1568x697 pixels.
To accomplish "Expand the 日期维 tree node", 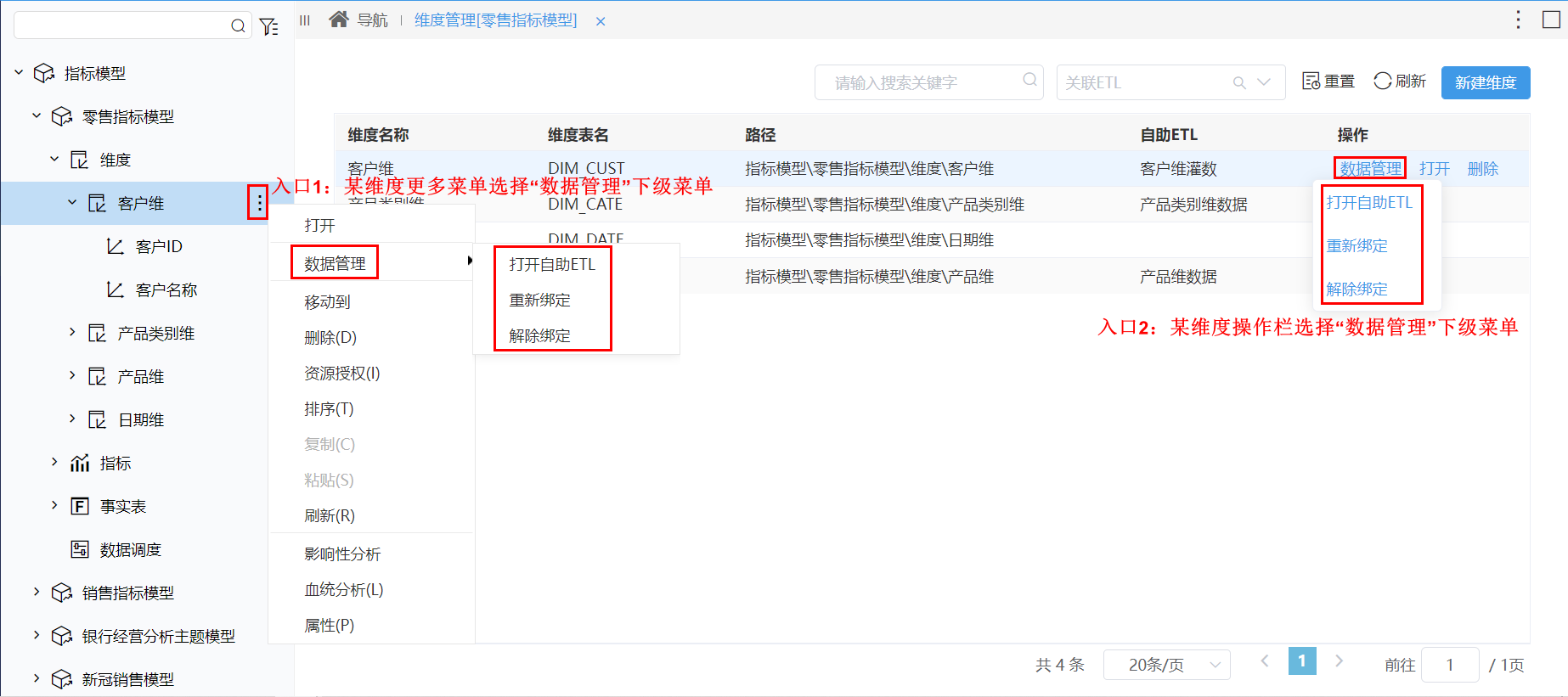I will pyautogui.click(x=72, y=419).
